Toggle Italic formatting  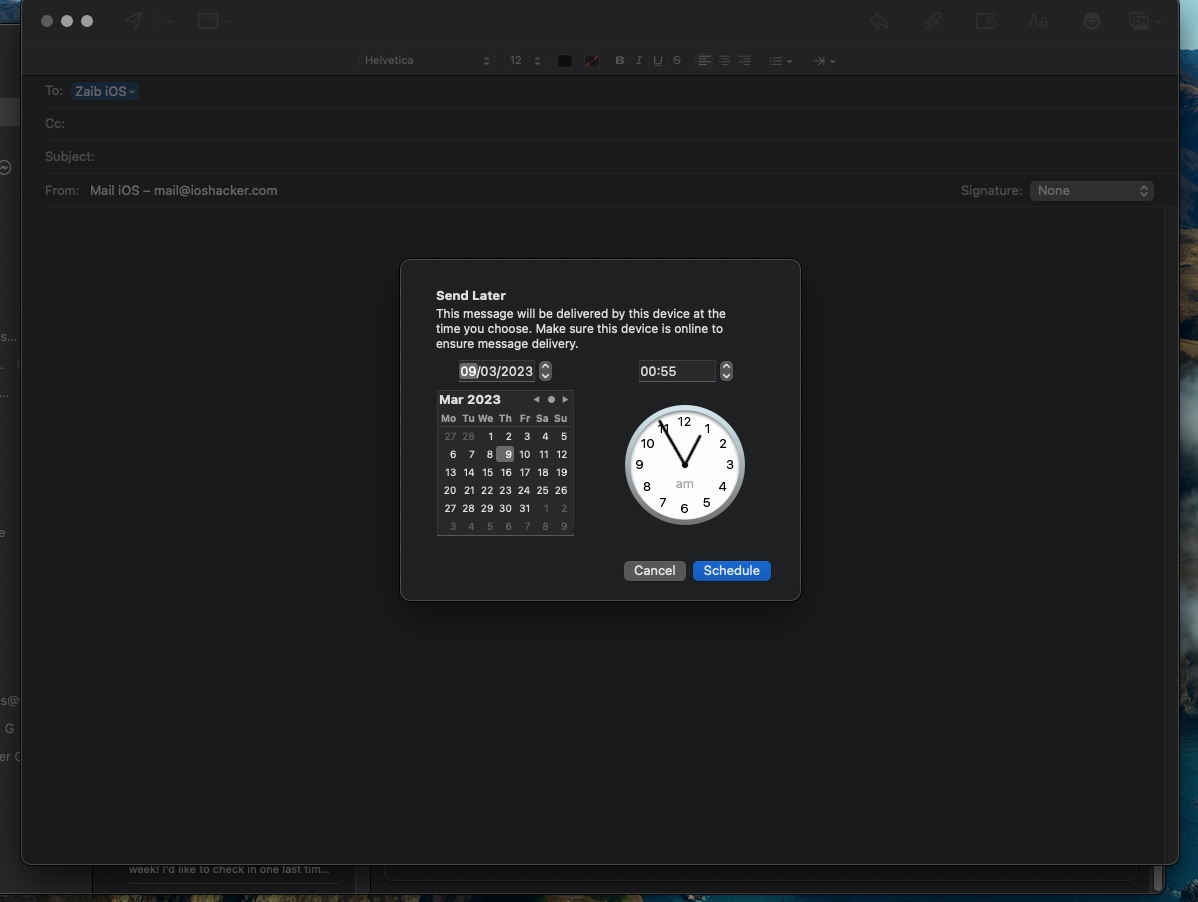click(639, 60)
